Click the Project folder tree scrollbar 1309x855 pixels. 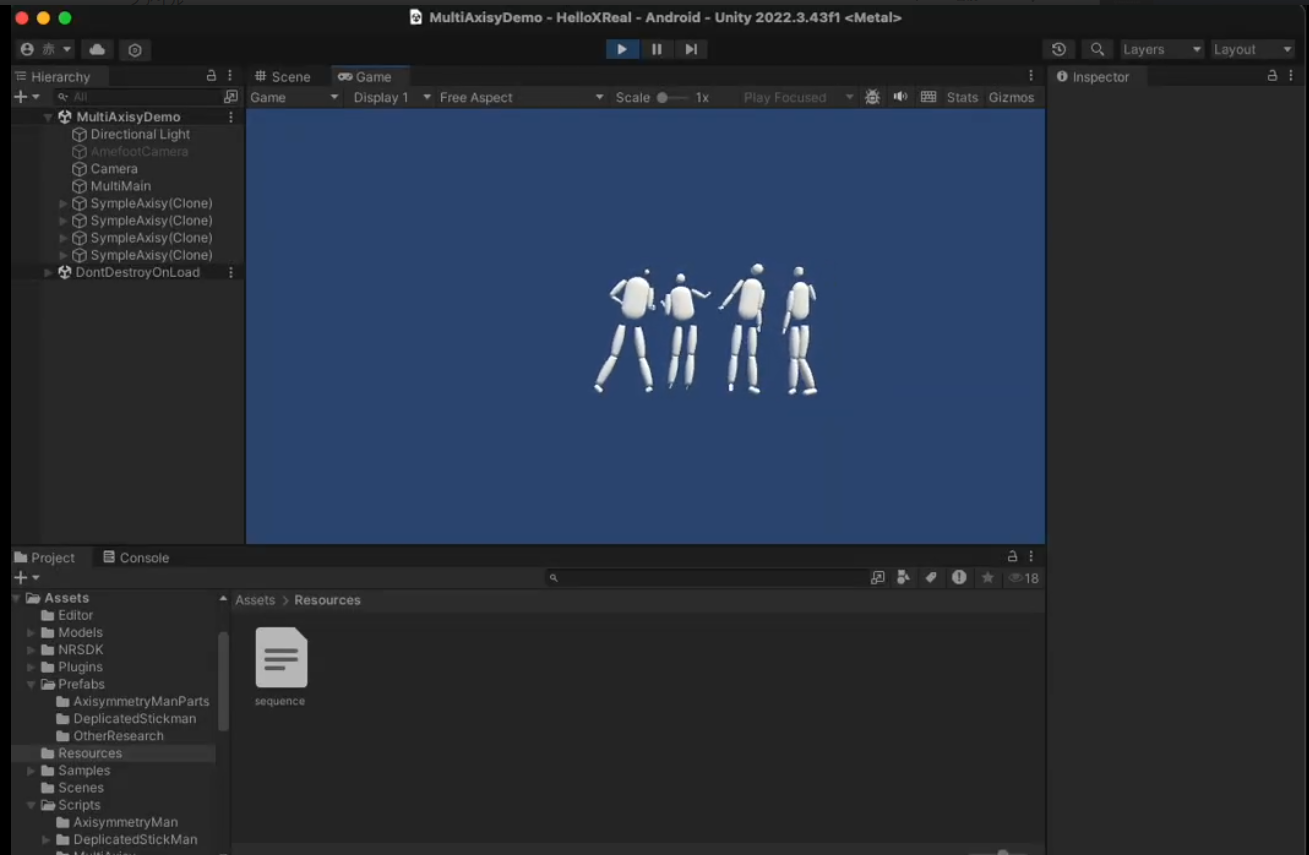pyautogui.click(x=223, y=680)
